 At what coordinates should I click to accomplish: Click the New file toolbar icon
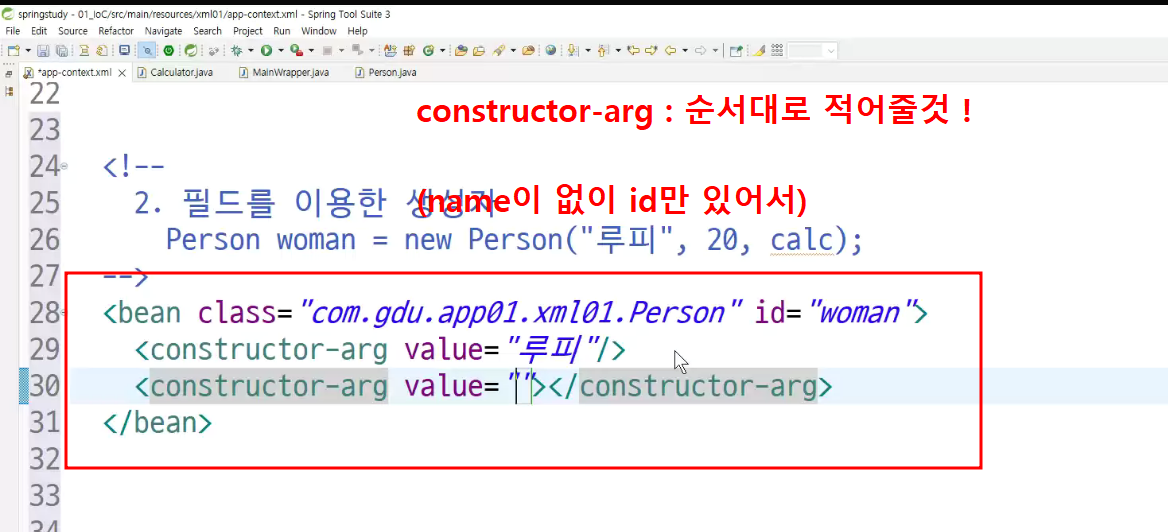[13, 51]
